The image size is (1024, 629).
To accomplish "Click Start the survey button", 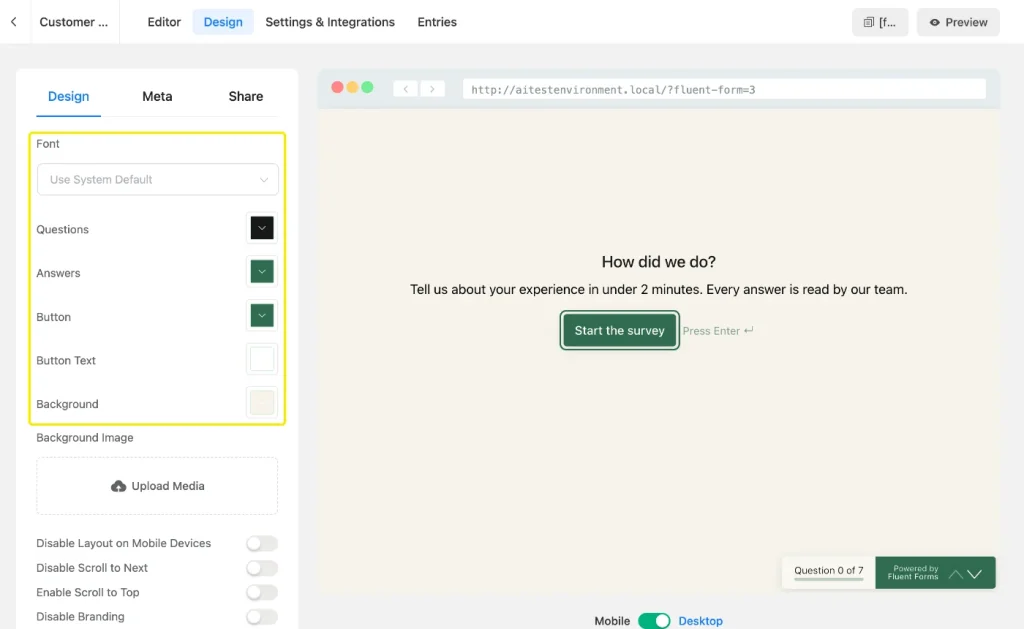I will 619,331.
